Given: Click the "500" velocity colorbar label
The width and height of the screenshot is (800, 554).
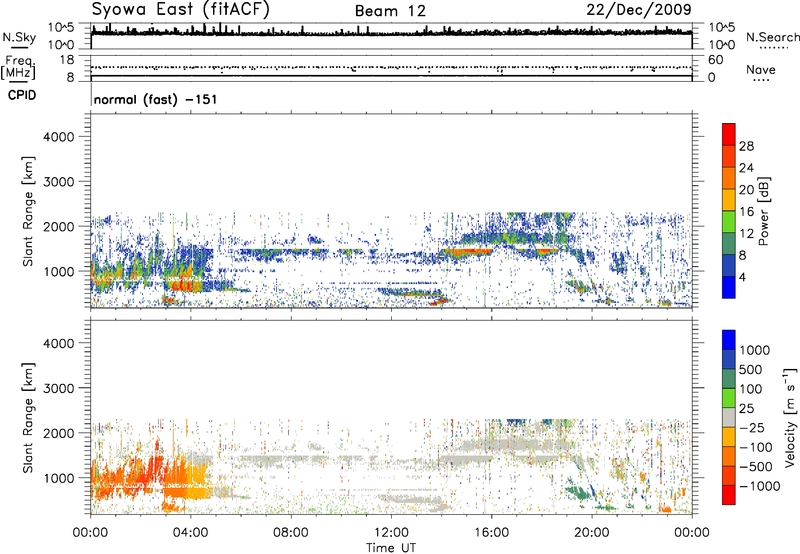Looking at the screenshot, I should (x=751, y=370).
